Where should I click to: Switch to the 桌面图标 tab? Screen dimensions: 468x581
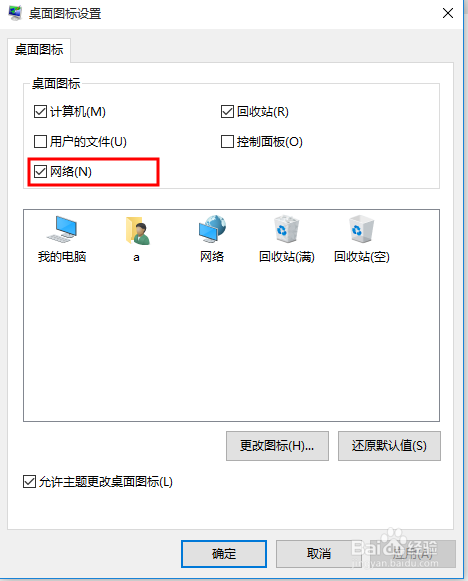(39, 50)
